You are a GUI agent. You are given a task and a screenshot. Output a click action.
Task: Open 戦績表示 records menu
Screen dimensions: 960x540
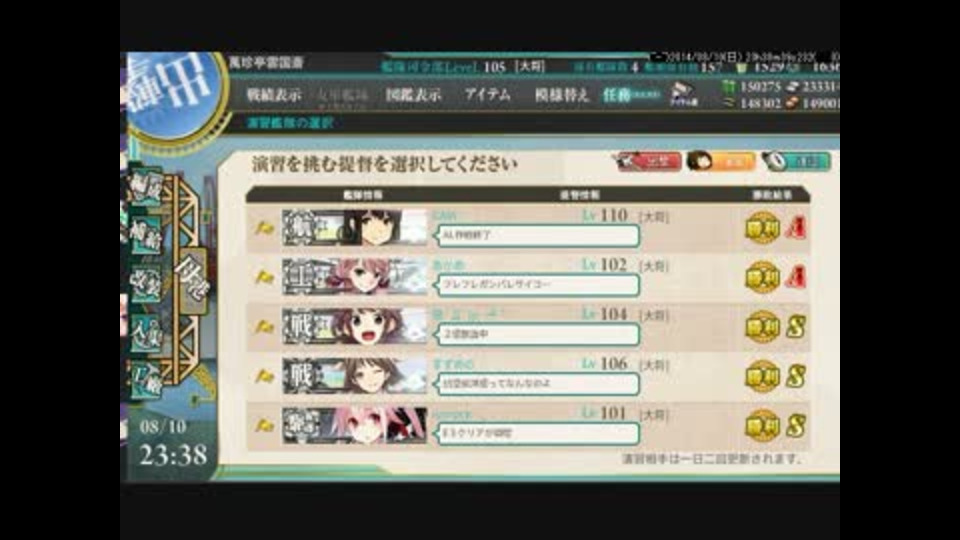pos(274,95)
